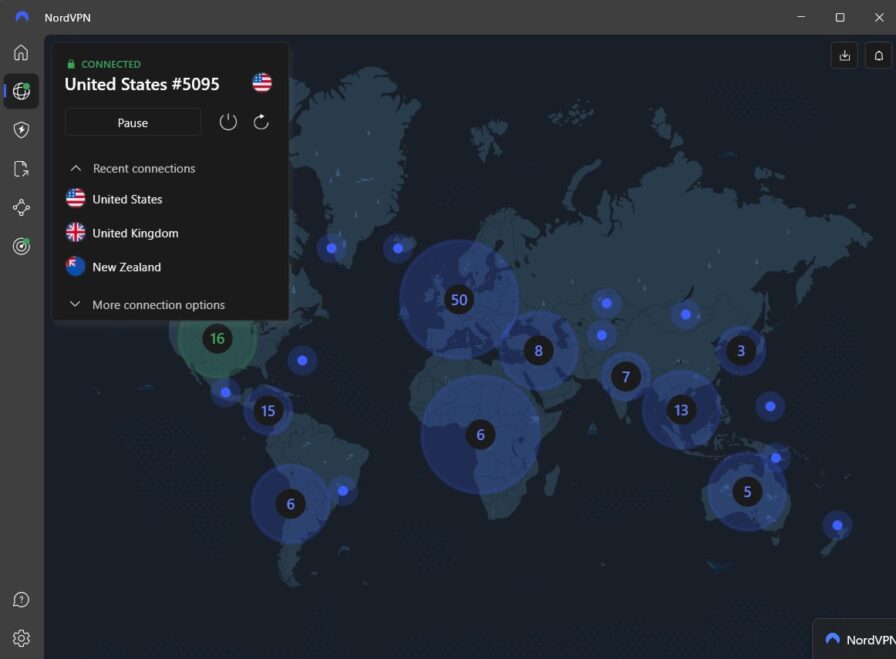896x659 pixels.
Task: Expand More connection options
Action: click(x=147, y=305)
